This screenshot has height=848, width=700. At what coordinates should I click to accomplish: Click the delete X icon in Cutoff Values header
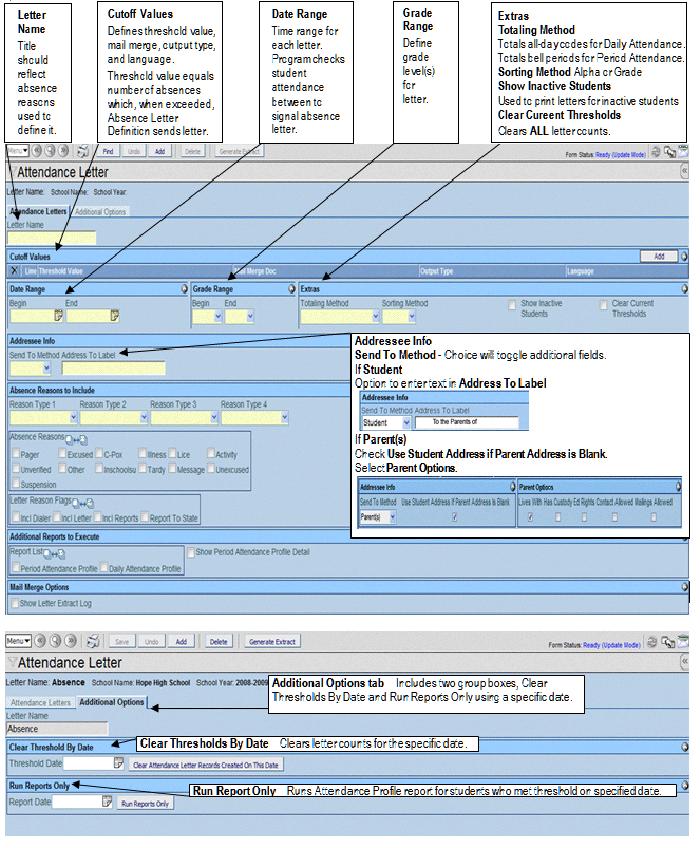click(x=13, y=271)
